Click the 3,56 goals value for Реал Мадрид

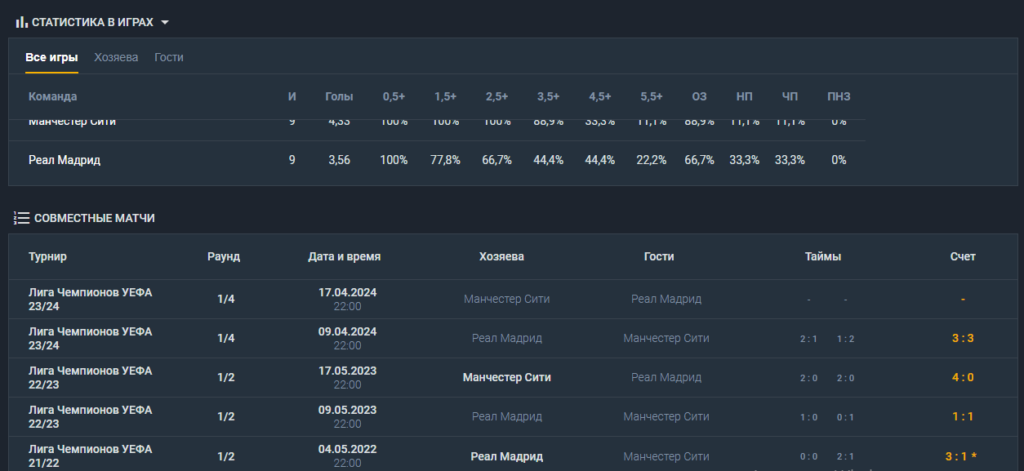click(339, 160)
